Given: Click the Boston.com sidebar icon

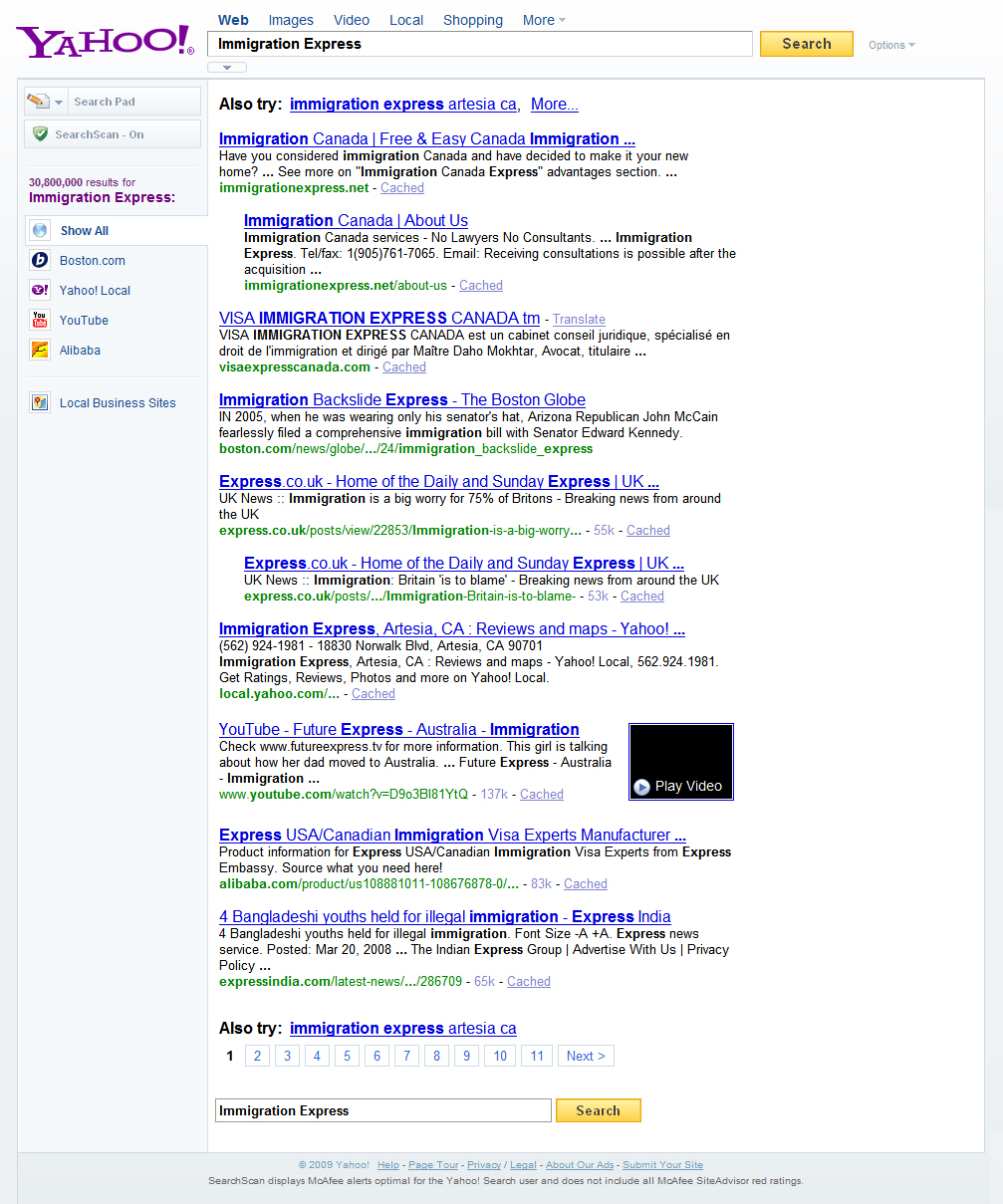Looking at the screenshot, I should pyautogui.click(x=40, y=261).
